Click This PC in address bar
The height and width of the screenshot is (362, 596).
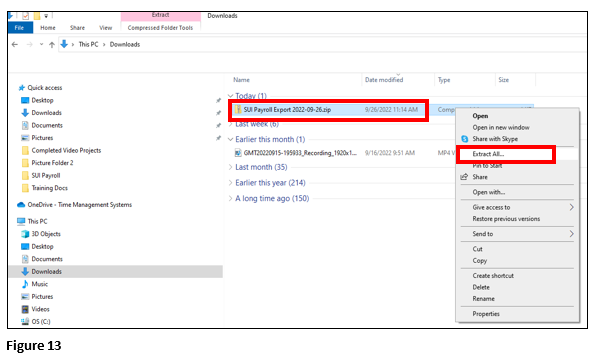(x=88, y=44)
